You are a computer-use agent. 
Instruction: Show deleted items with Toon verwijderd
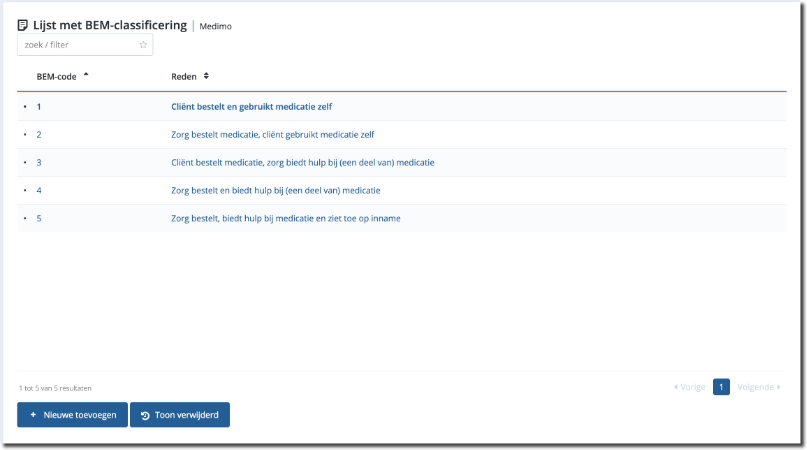(x=180, y=415)
